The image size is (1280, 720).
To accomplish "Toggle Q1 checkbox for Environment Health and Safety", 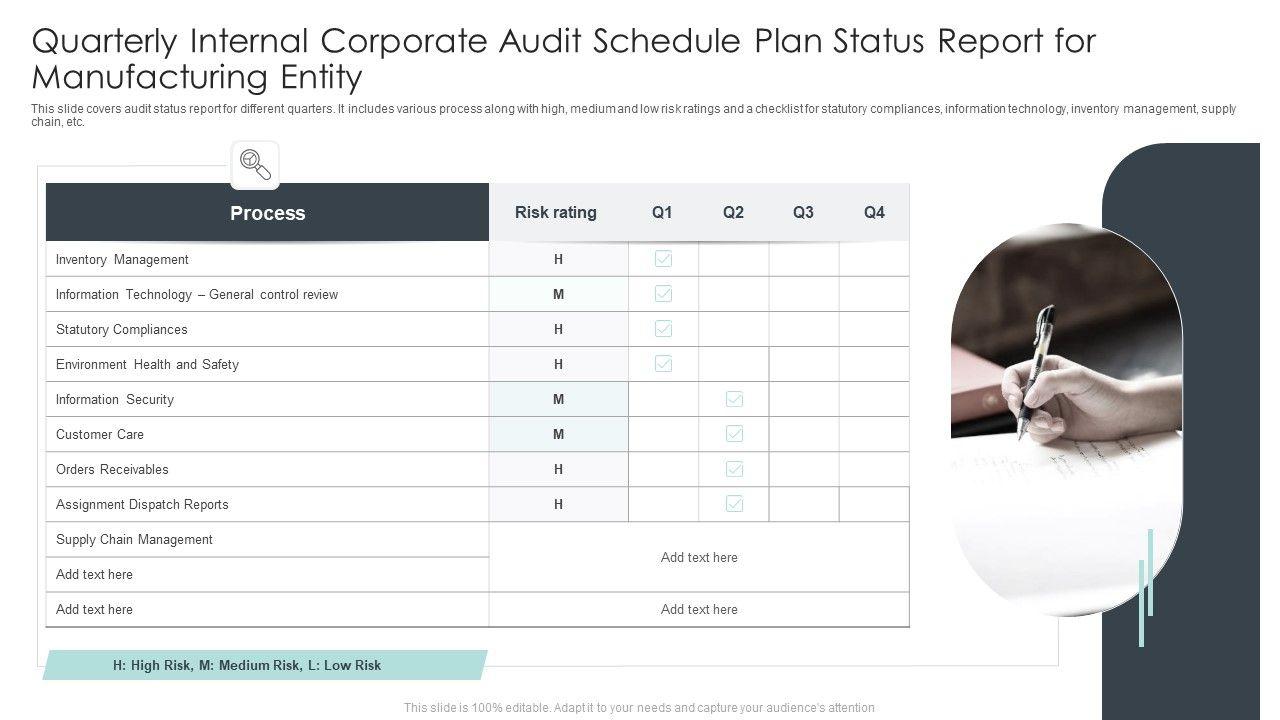I will pos(663,364).
